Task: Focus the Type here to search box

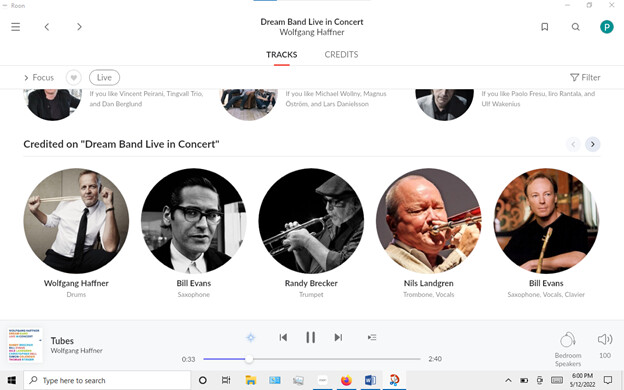Action: click(107, 380)
